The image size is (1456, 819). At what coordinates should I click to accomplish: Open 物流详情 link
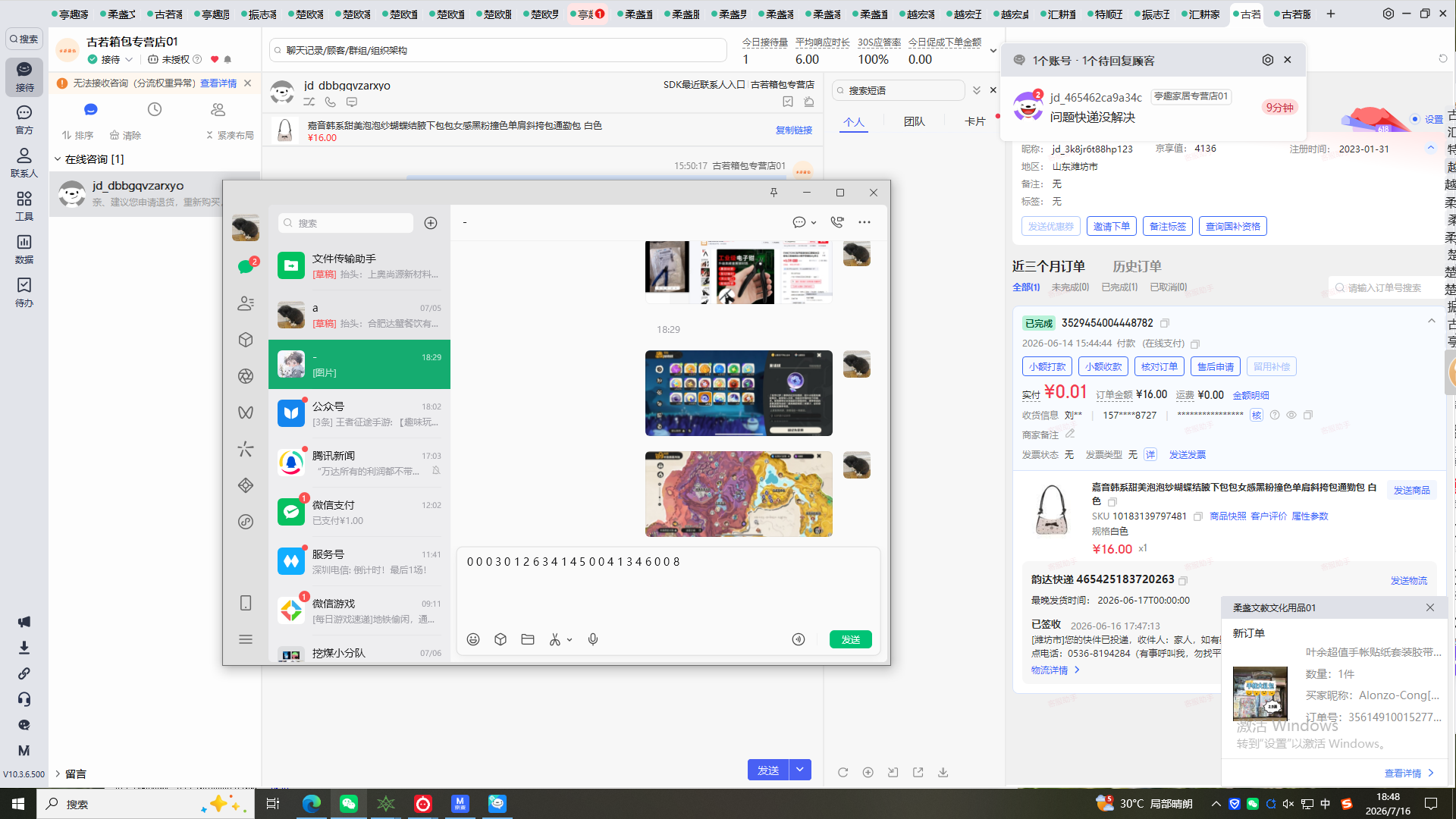[x=1055, y=670]
